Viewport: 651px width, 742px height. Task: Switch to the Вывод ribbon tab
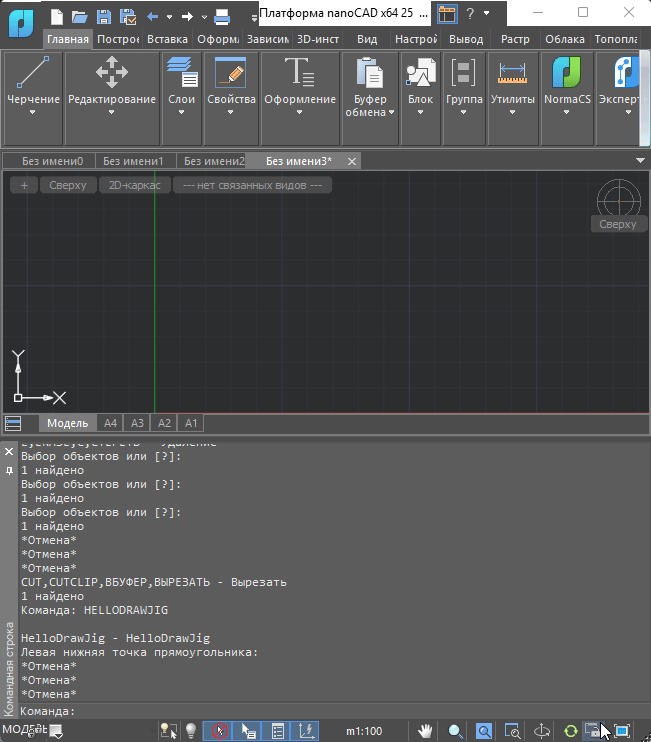pyautogui.click(x=466, y=39)
